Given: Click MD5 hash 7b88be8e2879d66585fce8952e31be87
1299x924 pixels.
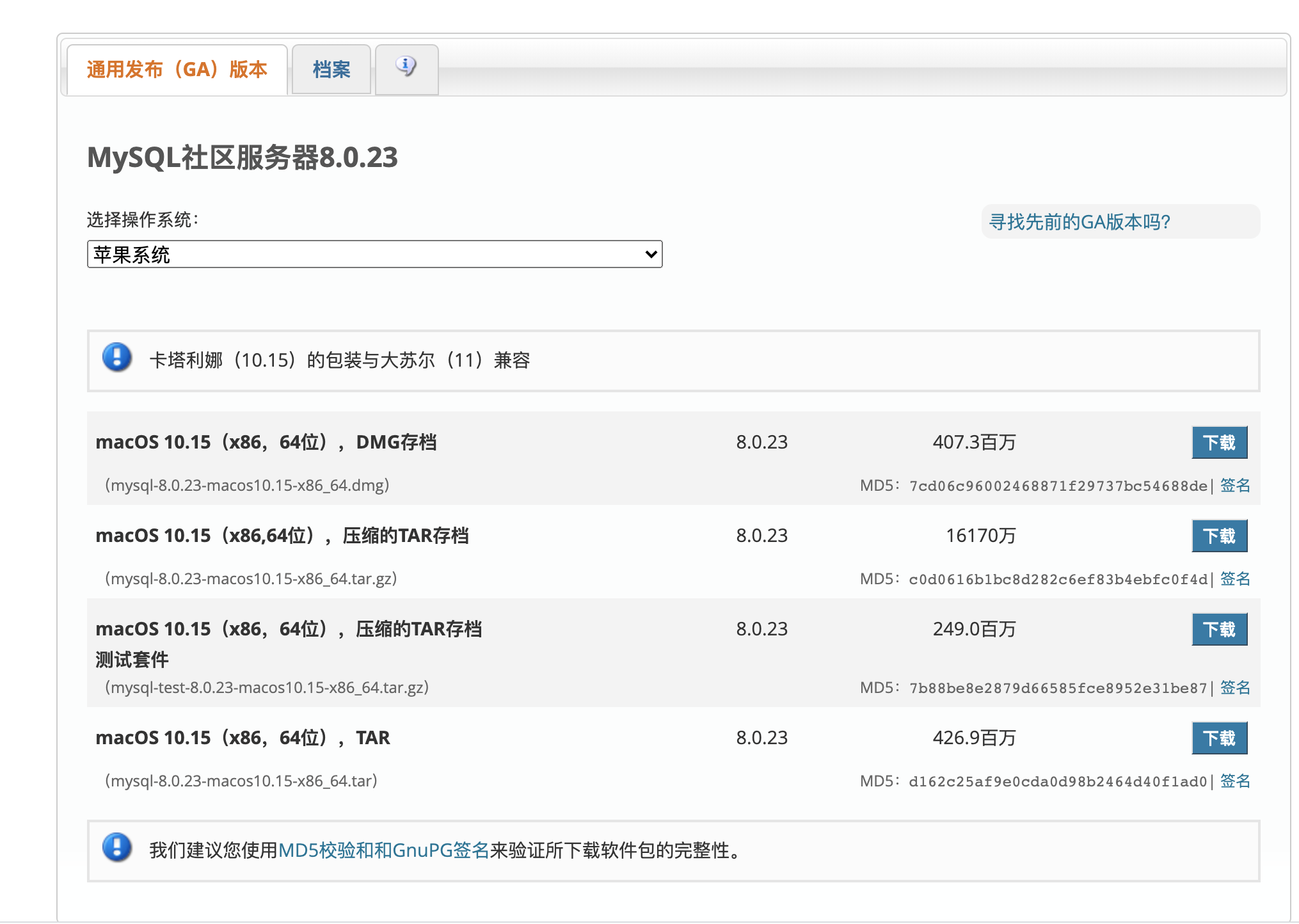Looking at the screenshot, I should [1058, 689].
